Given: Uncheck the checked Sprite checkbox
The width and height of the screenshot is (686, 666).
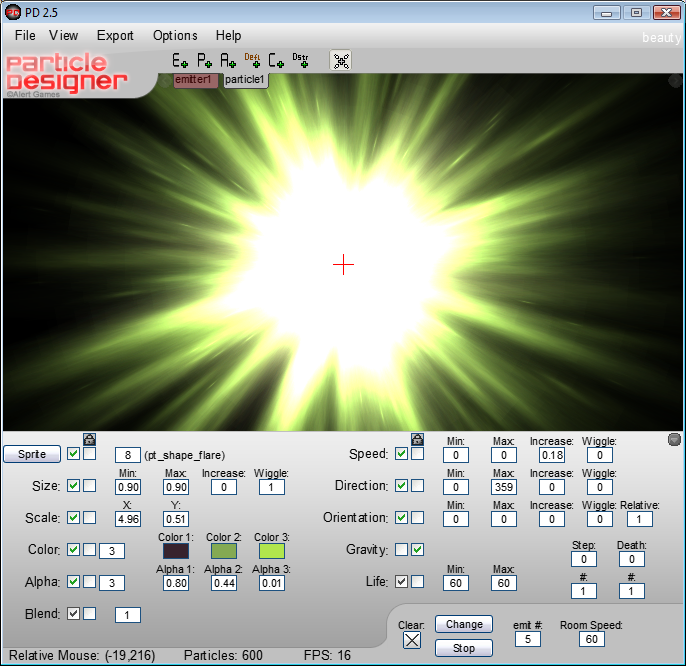Looking at the screenshot, I should [x=73, y=454].
